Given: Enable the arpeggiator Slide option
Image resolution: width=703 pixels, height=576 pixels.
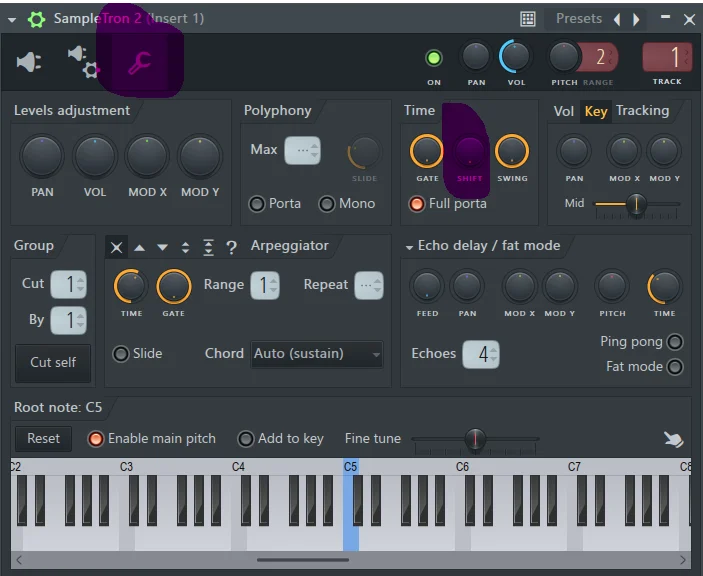Looking at the screenshot, I should (x=121, y=354).
